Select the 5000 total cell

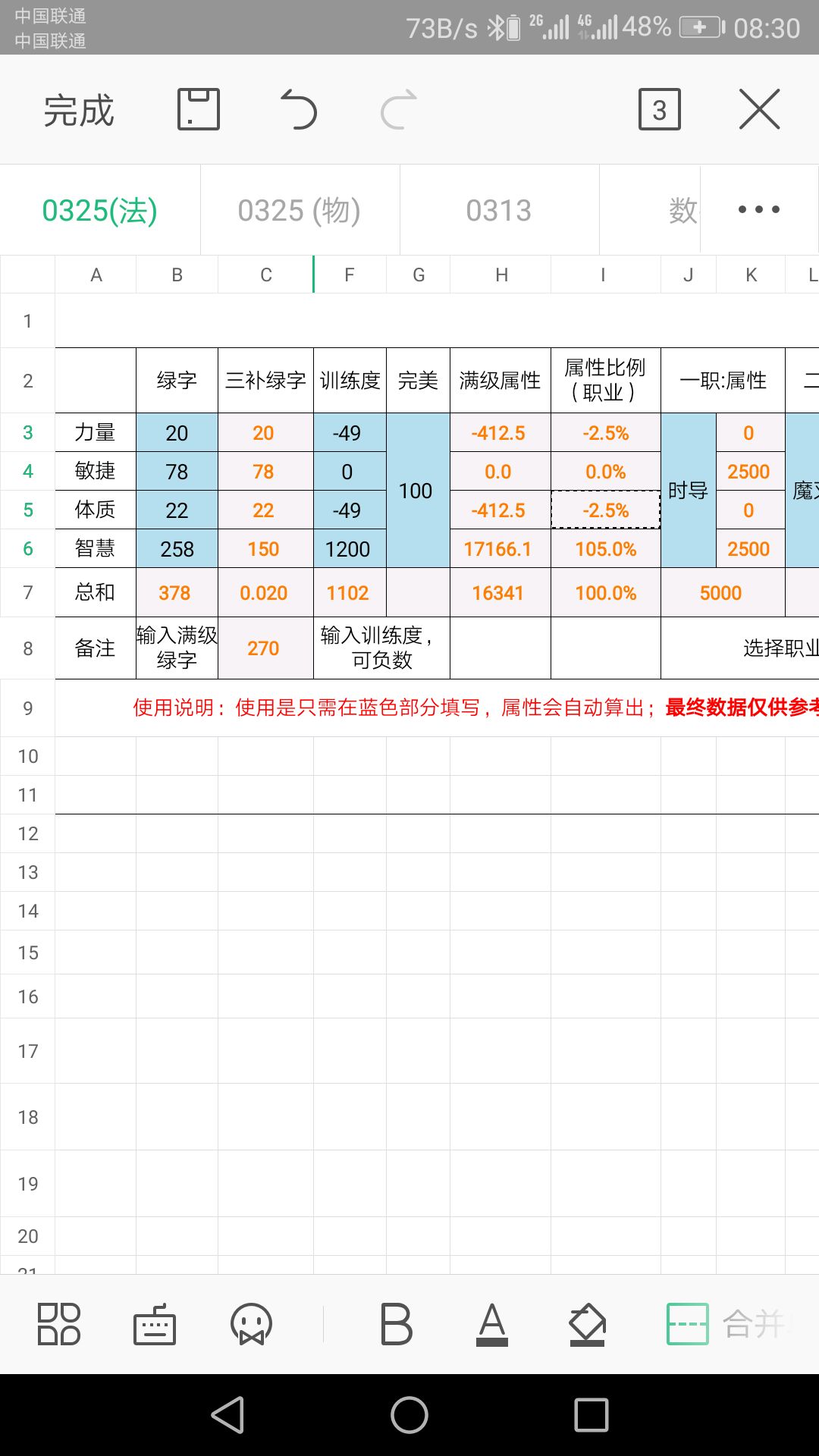[x=723, y=592]
